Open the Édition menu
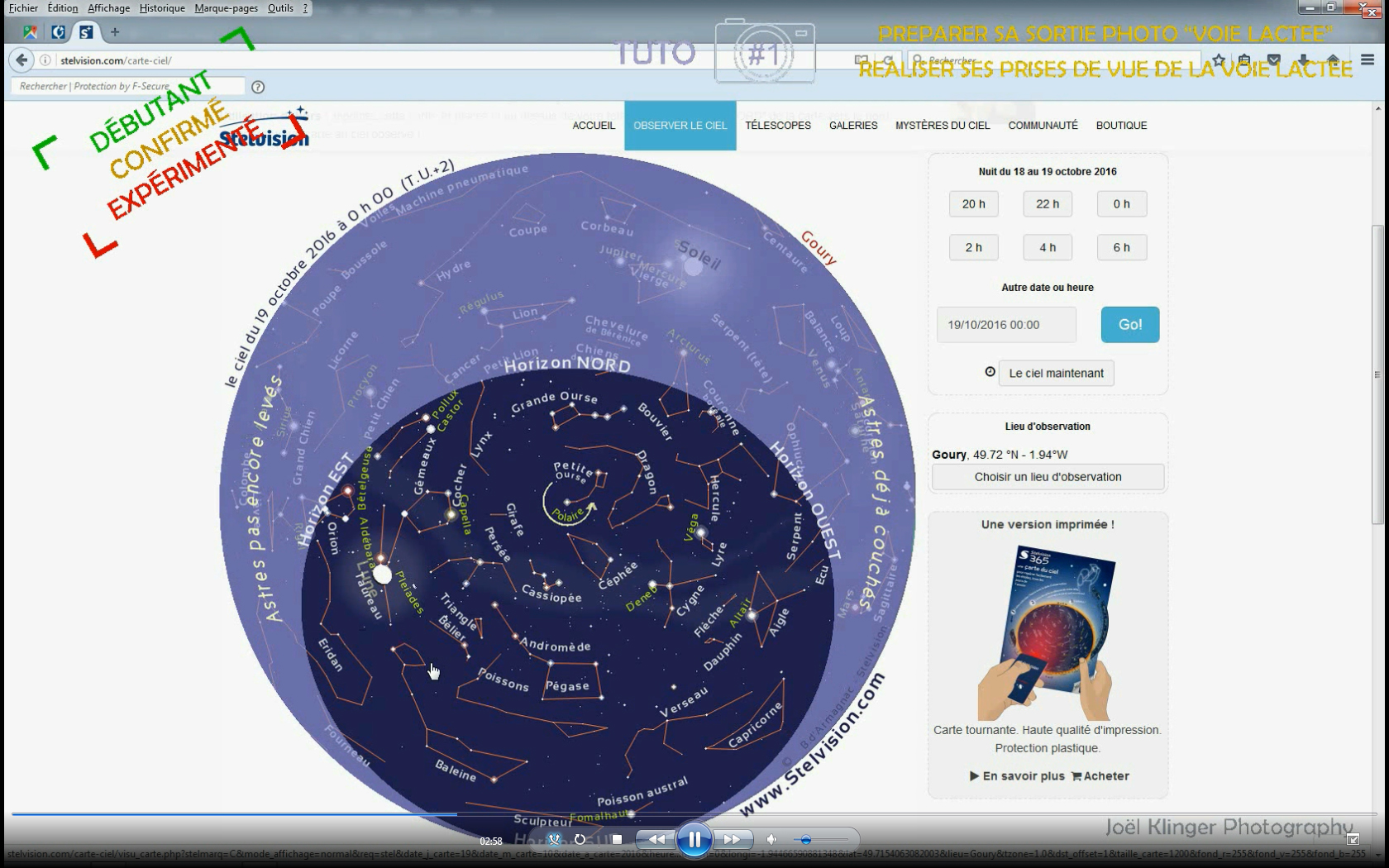This screenshot has height=868, width=1389. pyautogui.click(x=63, y=8)
